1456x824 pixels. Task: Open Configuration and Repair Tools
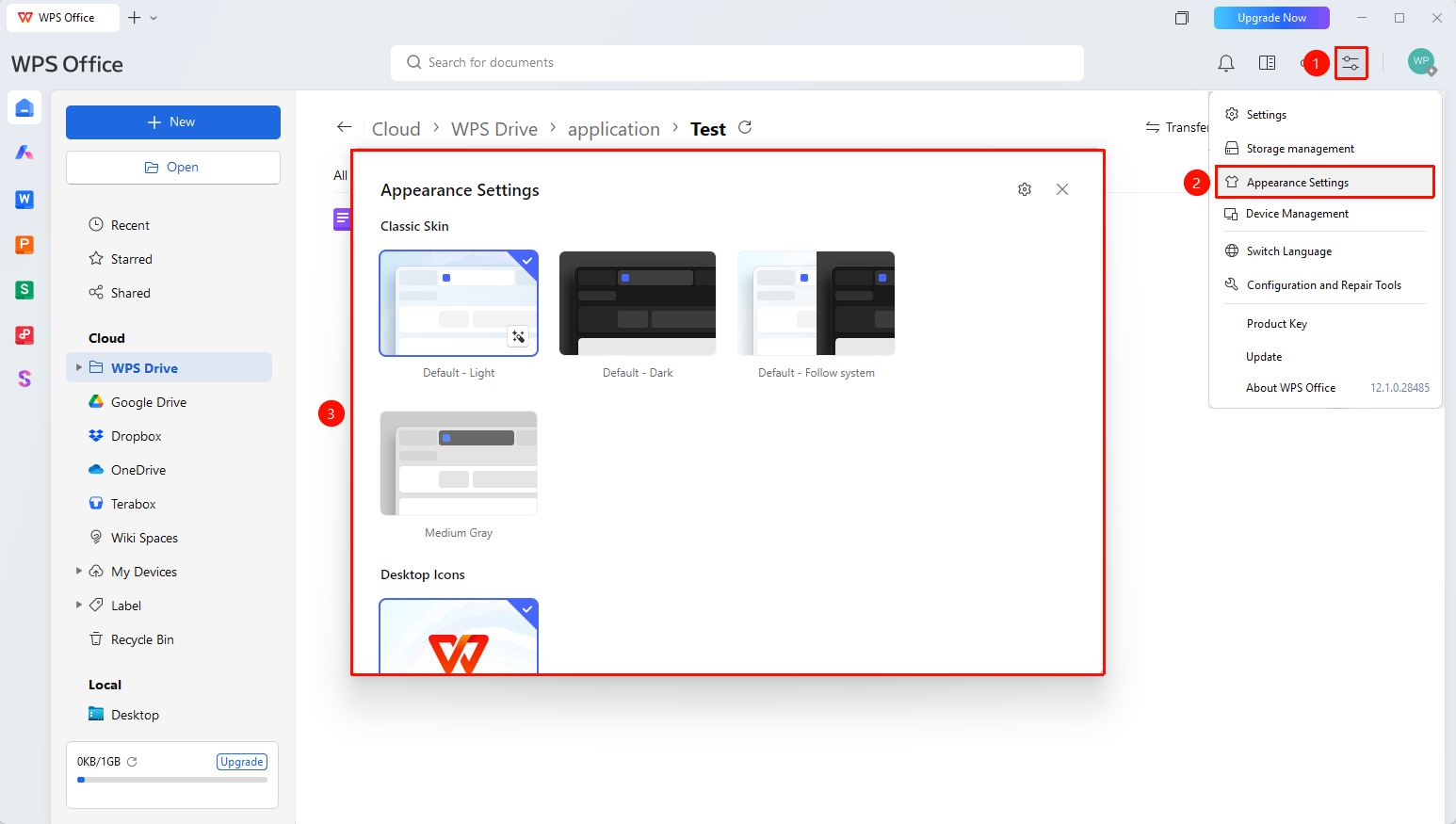pos(1325,285)
